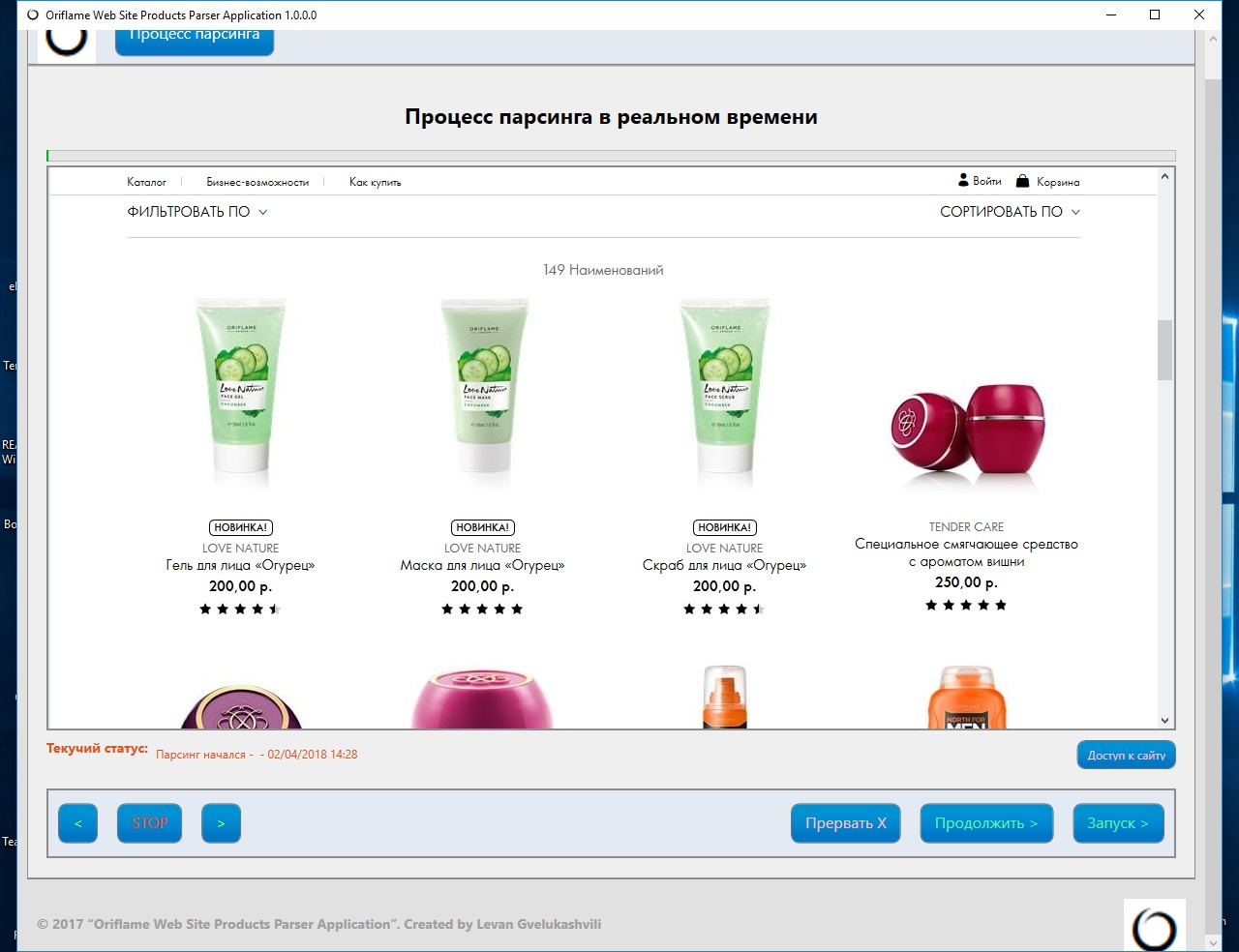This screenshot has width=1239, height=952.
Task: Open the Корзина shopping bag icon
Action: [x=1022, y=181]
